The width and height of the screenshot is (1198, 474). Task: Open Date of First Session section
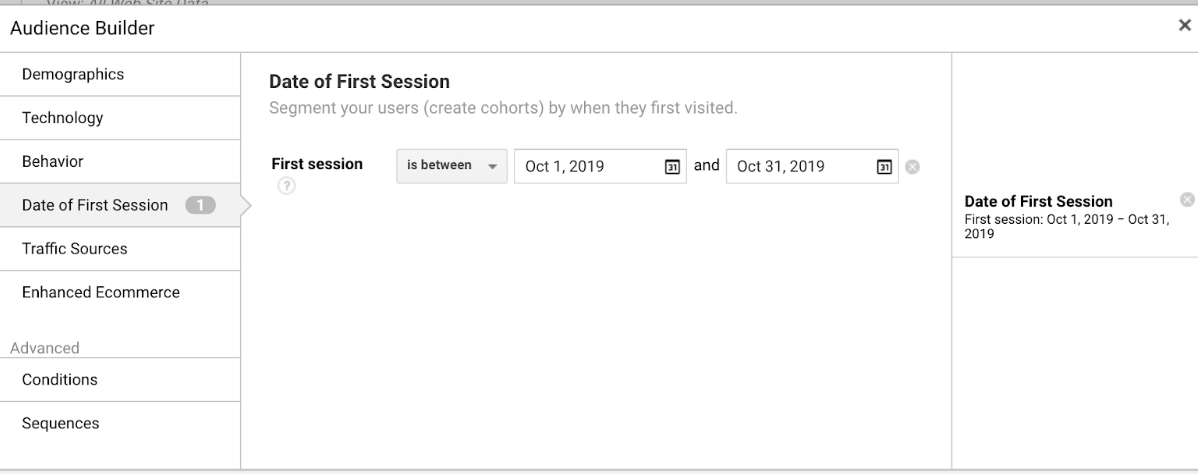120,205
